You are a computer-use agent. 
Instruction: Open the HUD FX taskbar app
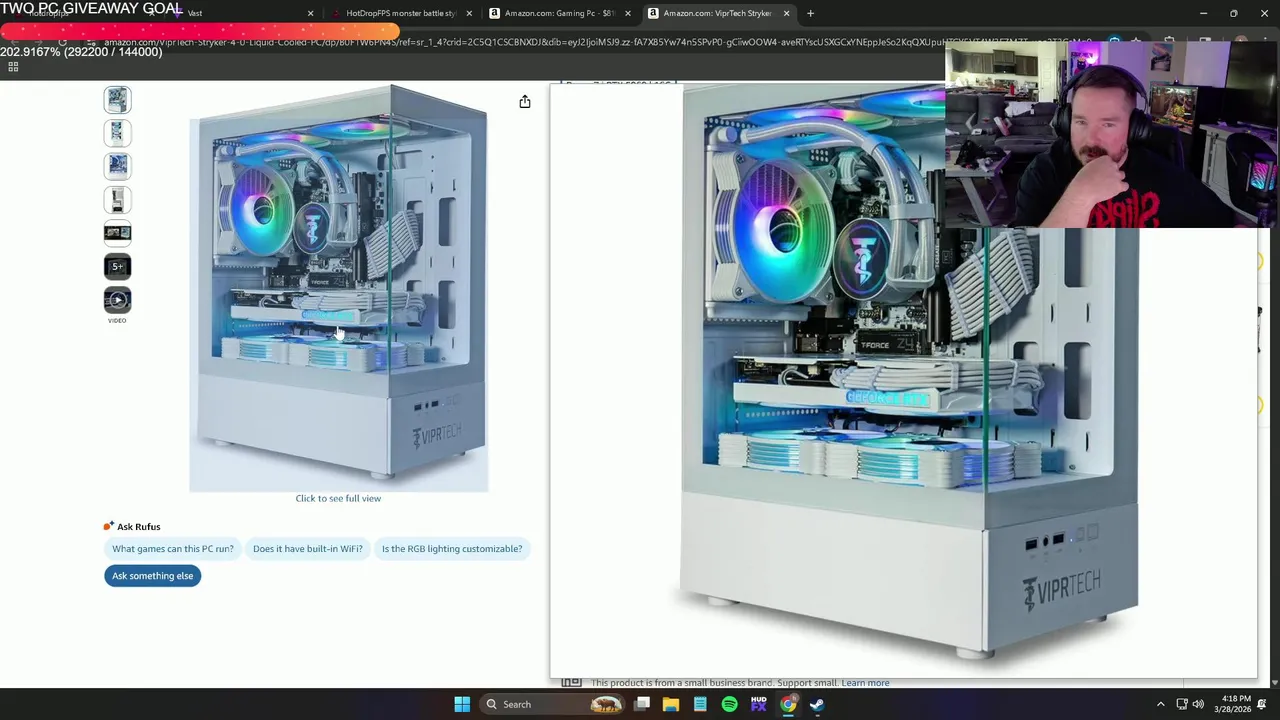[758, 704]
